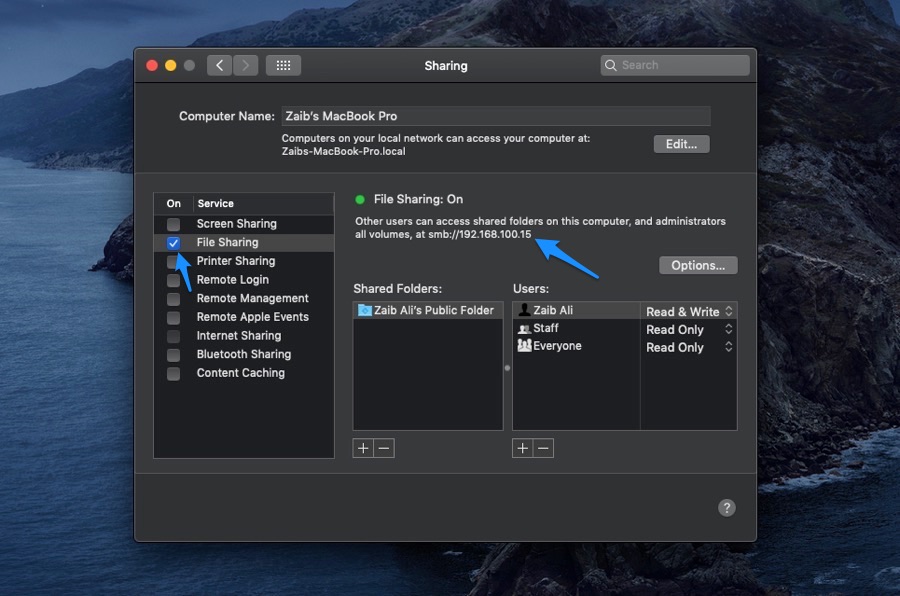
Task: Click the Edit... button
Action: coord(681,144)
